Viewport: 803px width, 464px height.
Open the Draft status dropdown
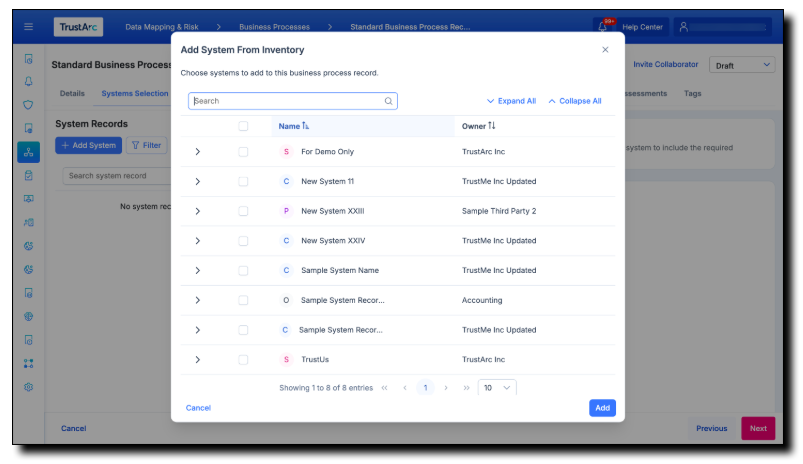(x=742, y=65)
